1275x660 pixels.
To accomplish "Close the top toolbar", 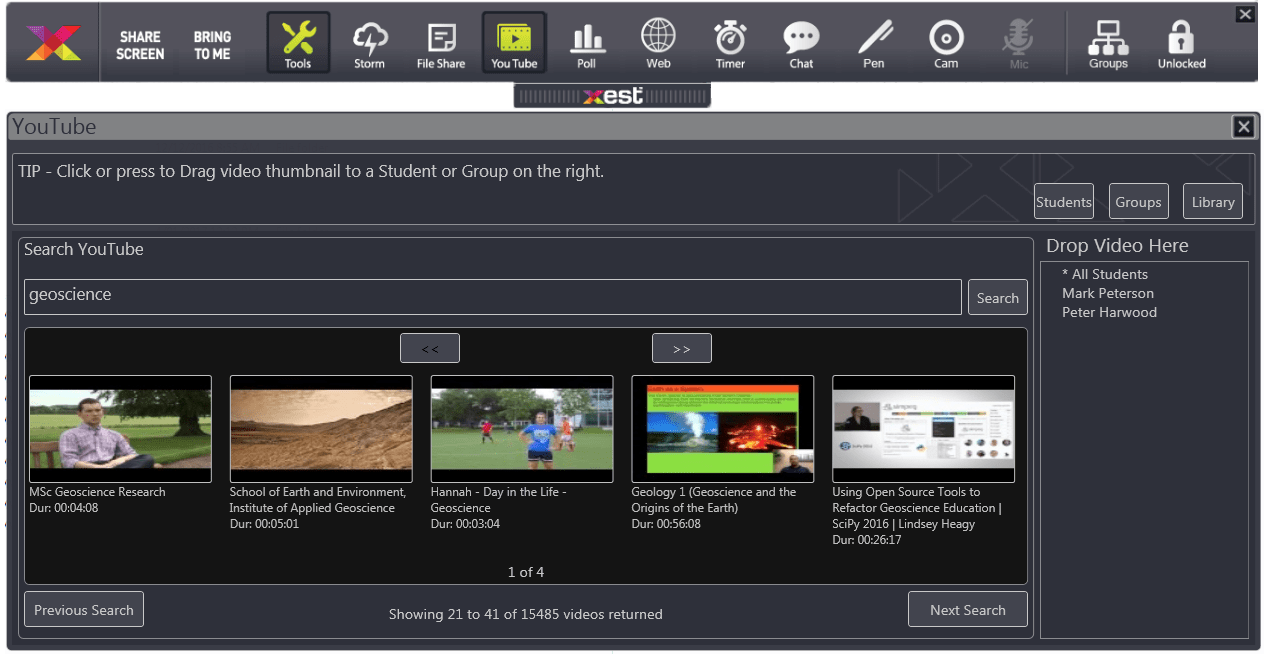I will point(1245,14).
